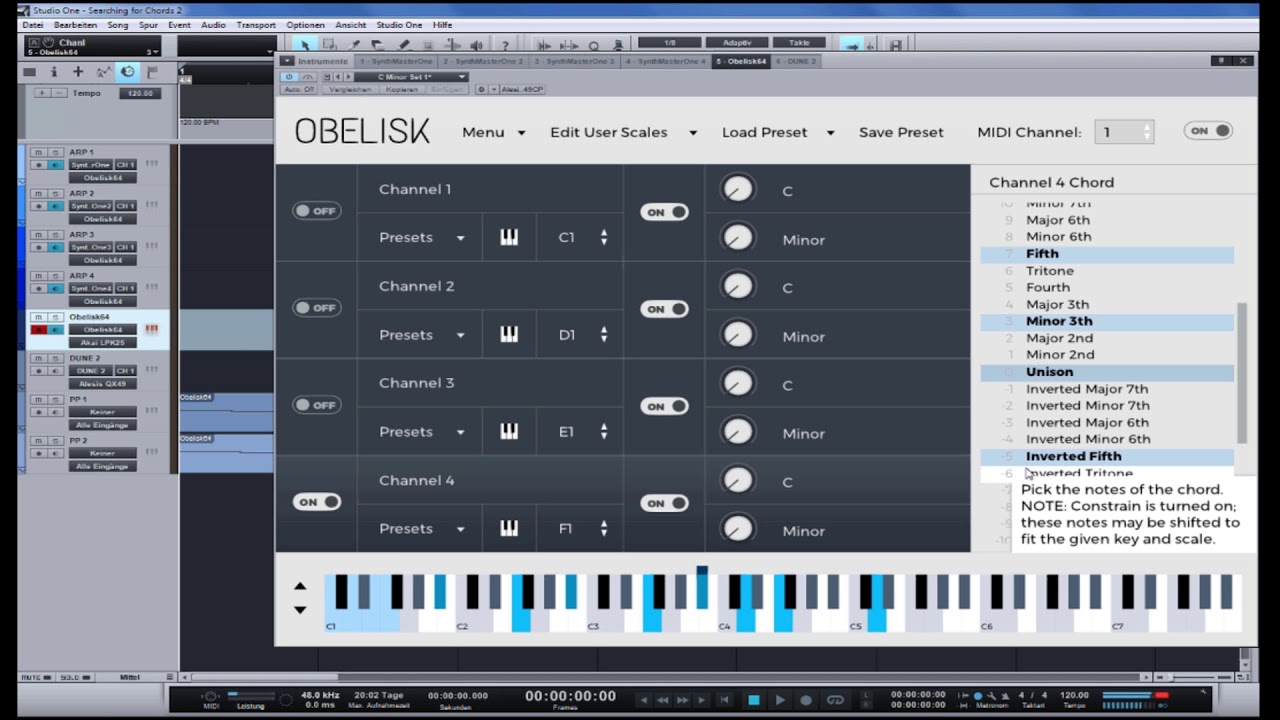Open Edit User Scales dropdown
The height and width of the screenshot is (720, 1280).
click(x=624, y=132)
